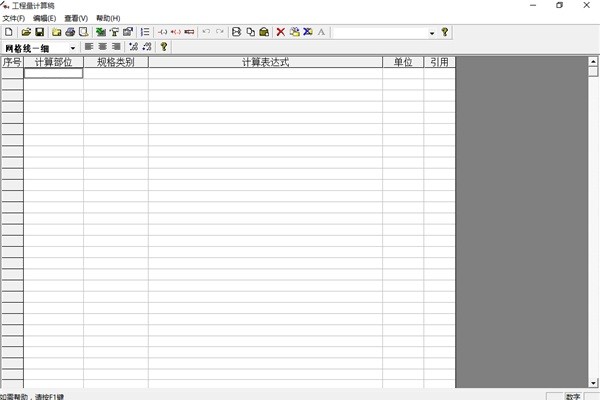The height and width of the screenshot is (400, 600).
Task: Restore down the 工程量计算稿 window
Action: (x=559, y=5)
